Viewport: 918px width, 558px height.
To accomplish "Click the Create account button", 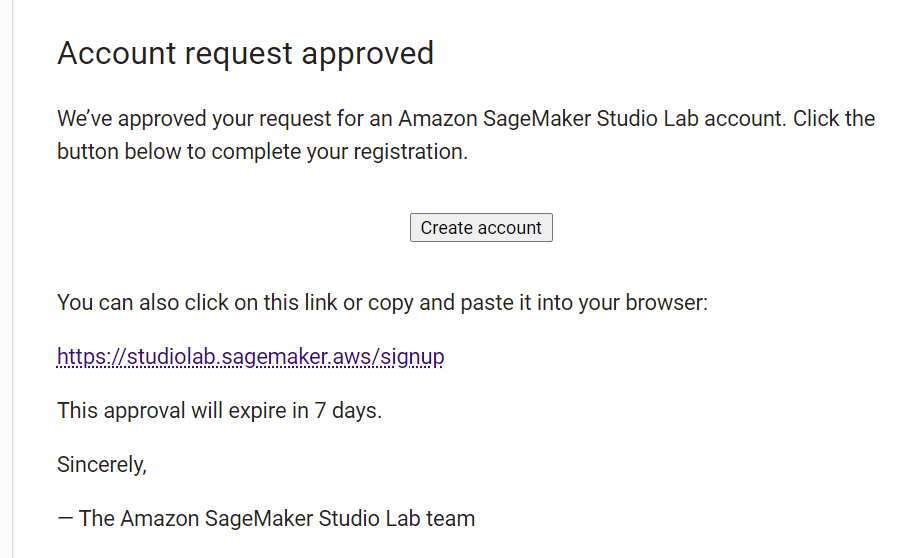I will (481, 228).
